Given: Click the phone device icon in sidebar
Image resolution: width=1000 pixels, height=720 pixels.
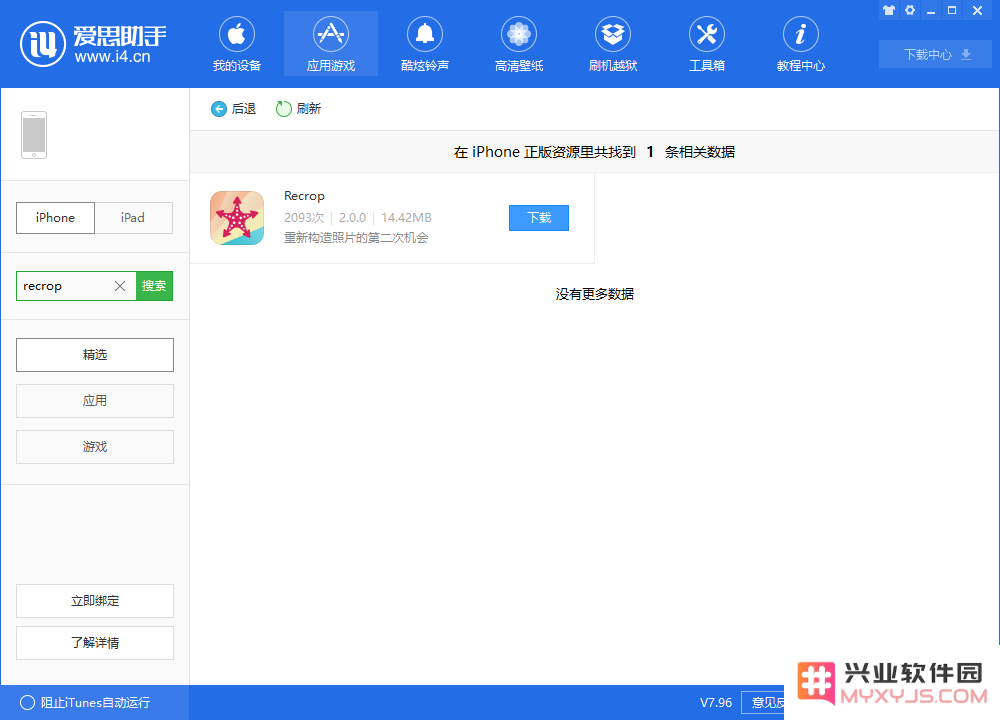Looking at the screenshot, I should 34,135.
